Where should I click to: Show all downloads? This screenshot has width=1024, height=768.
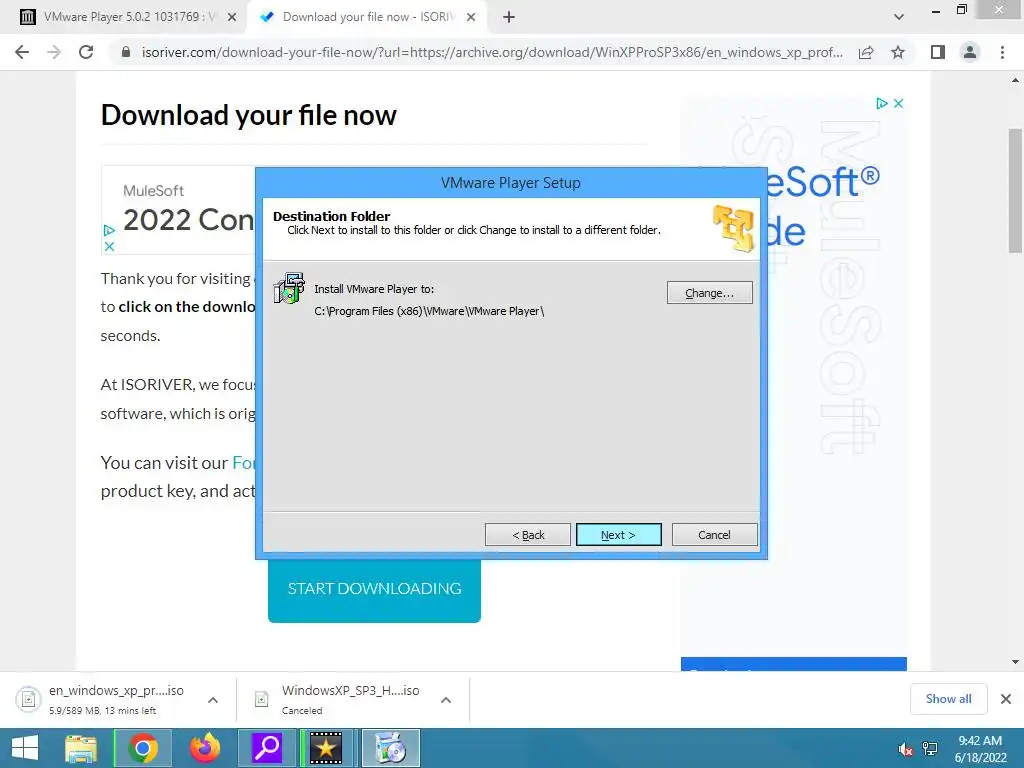tap(948, 699)
